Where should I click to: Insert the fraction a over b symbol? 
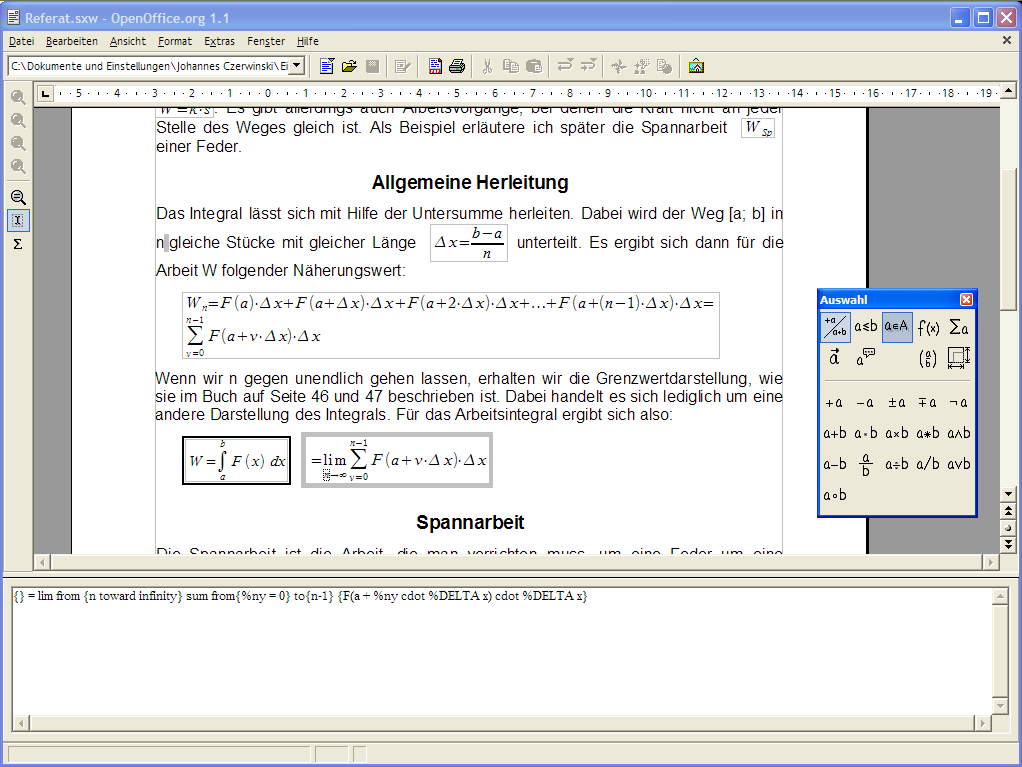tap(866, 465)
